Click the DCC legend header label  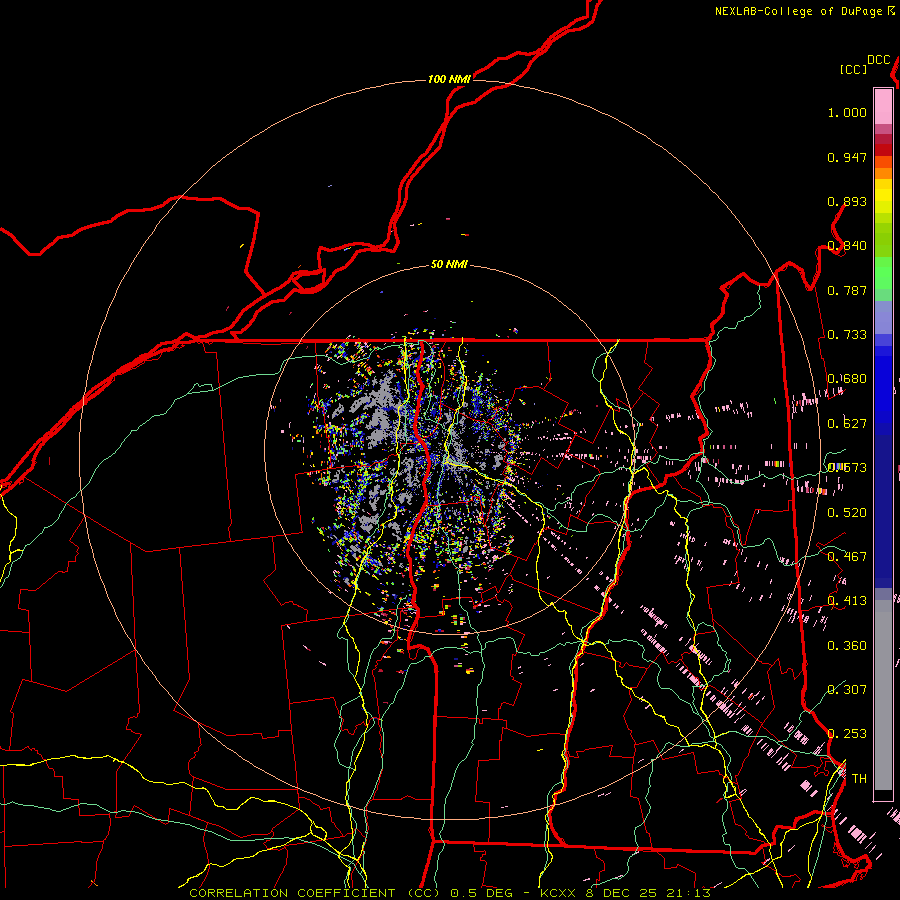click(879, 60)
